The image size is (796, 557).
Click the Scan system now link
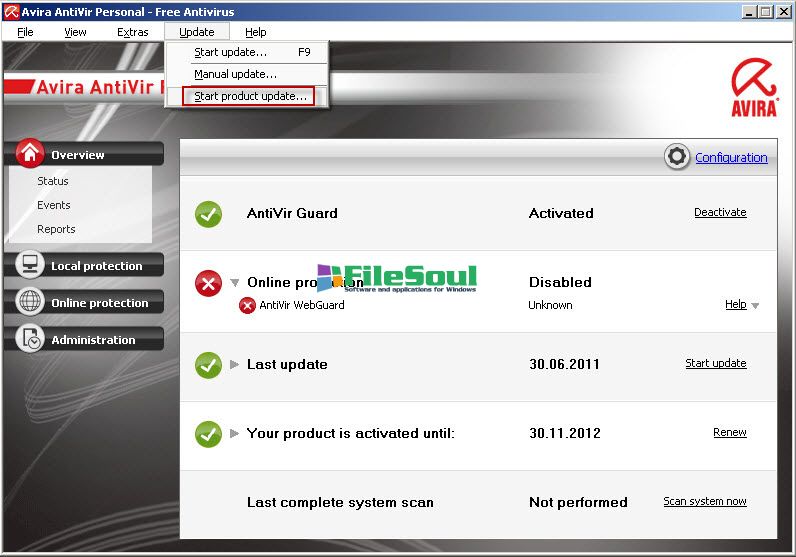tap(704, 501)
